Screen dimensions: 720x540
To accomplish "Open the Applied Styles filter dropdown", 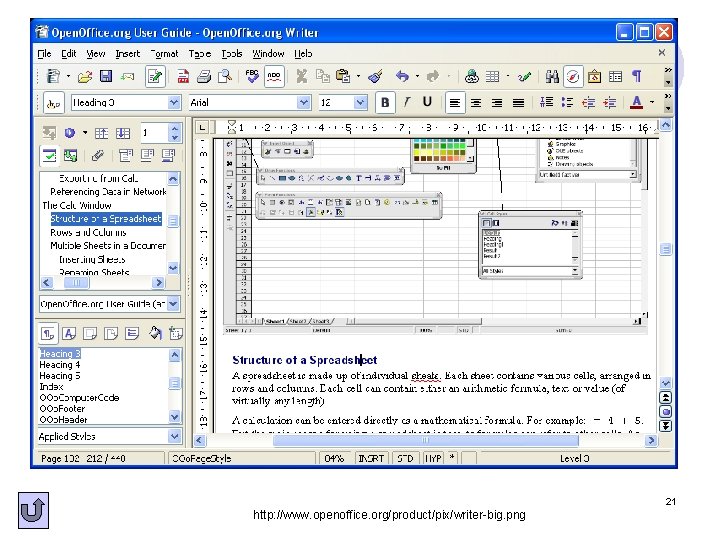I will coord(174,436).
